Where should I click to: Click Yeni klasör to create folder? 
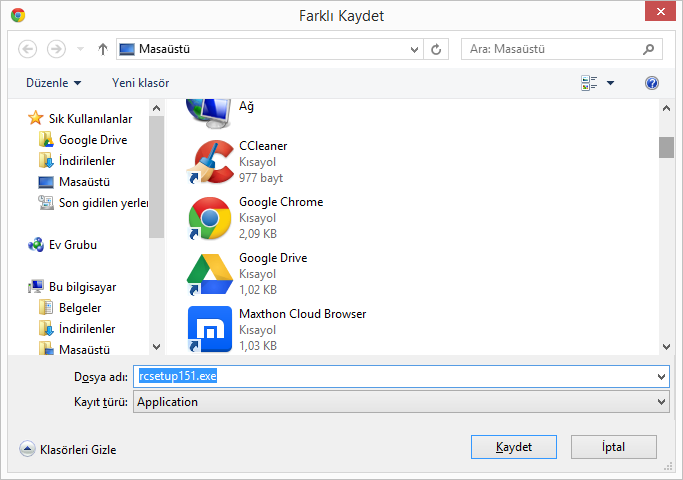coord(140,83)
